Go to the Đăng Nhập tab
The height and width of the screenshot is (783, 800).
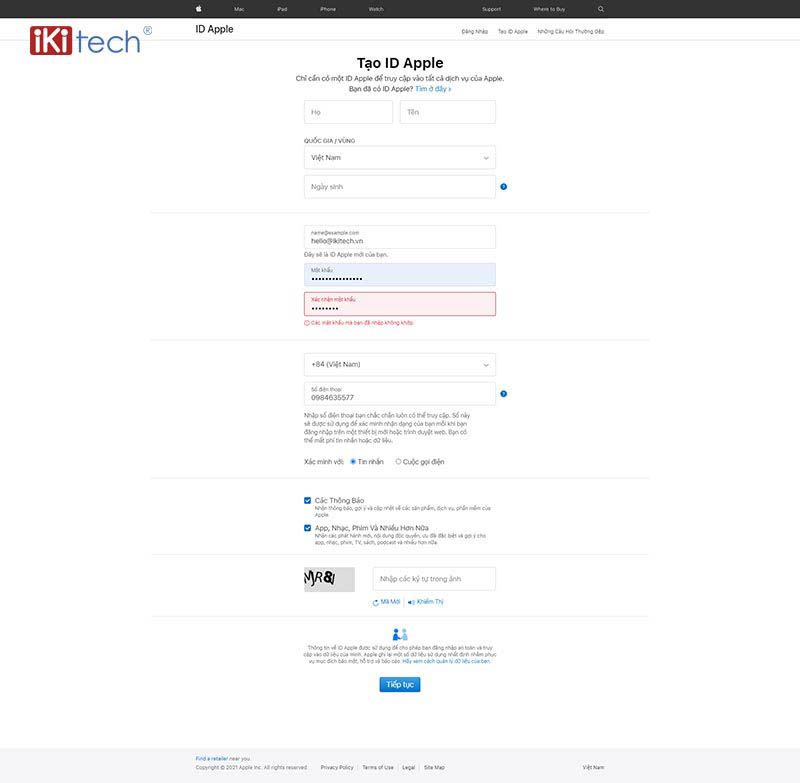(x=474, y=32)
